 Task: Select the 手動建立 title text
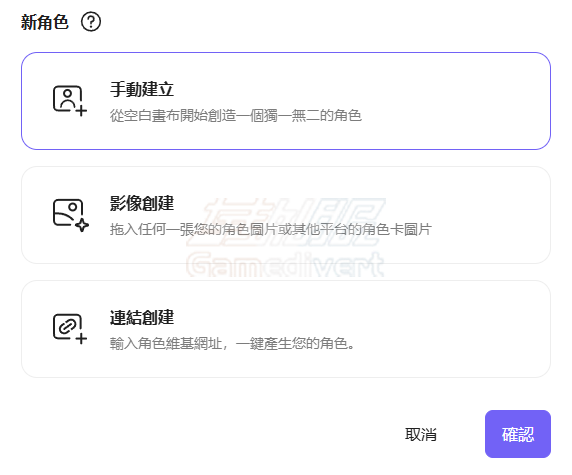coord(142,89)
